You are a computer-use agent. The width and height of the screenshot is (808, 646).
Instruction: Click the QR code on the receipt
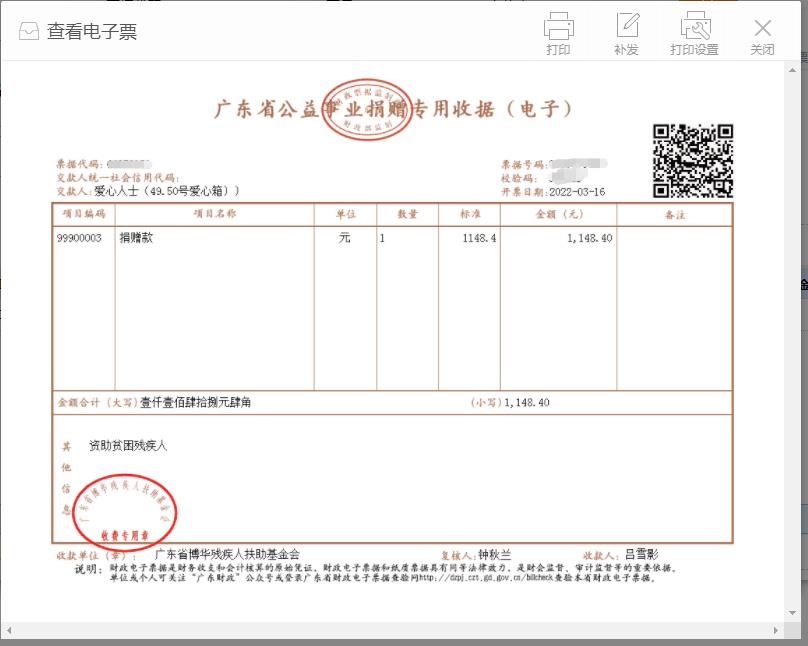click(692, 161)
